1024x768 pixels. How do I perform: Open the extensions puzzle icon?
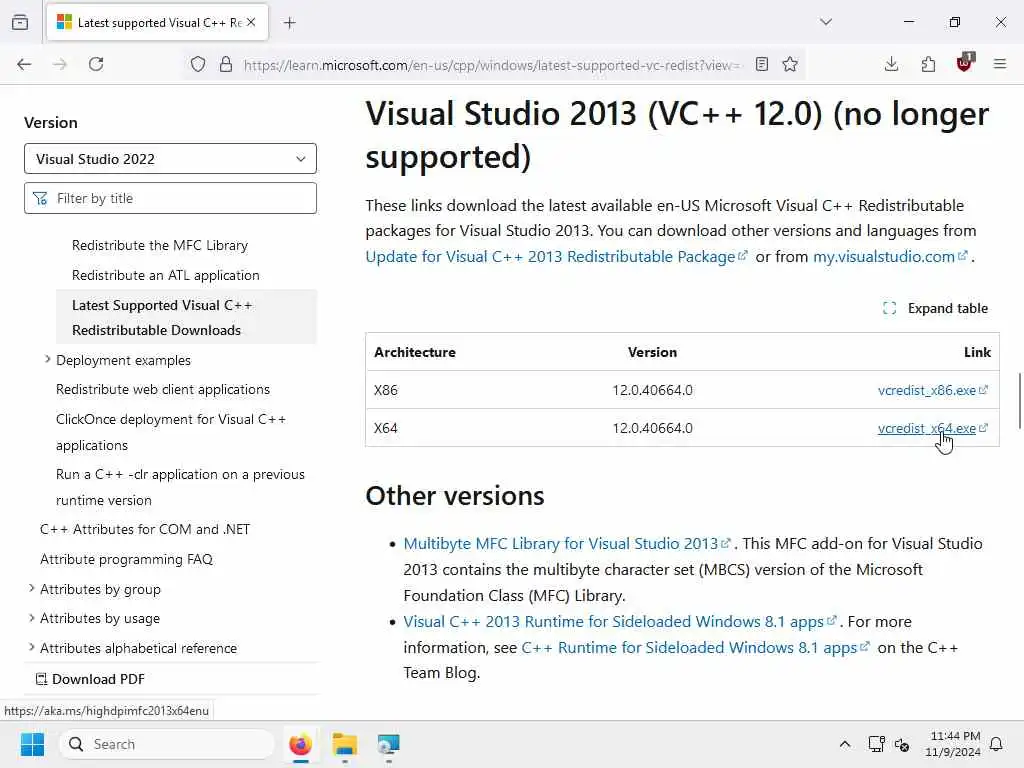(x=928, y=64)
